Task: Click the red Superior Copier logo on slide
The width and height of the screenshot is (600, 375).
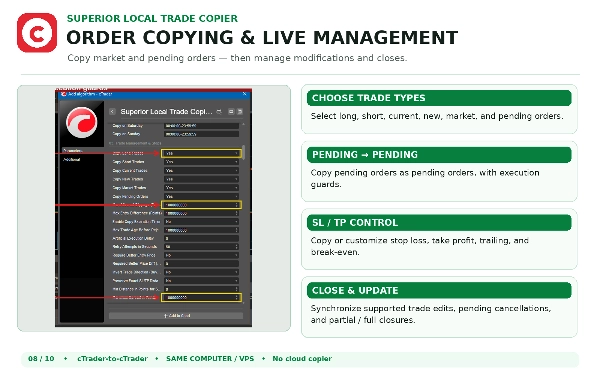Action: [37, 33]
